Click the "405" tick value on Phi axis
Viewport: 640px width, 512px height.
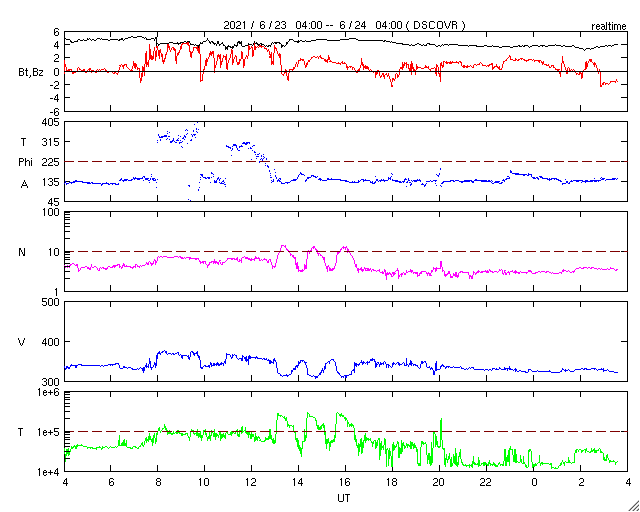click(51, 122)
